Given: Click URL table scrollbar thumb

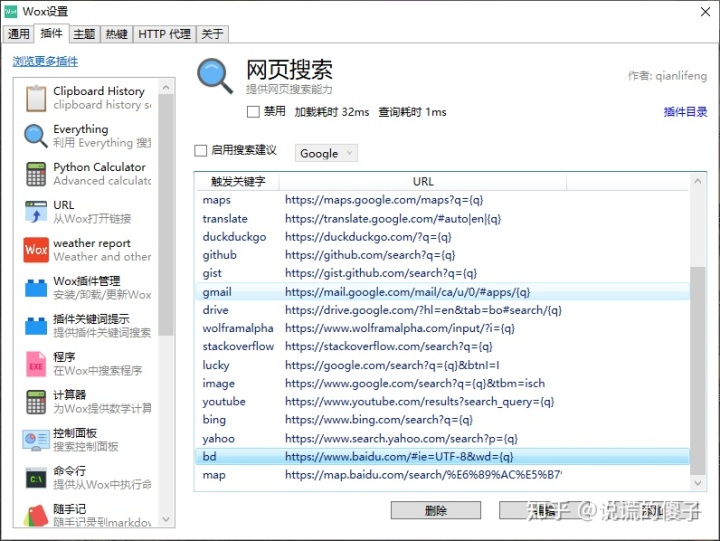Looking at the screenshot, I should tap(698, 371).
